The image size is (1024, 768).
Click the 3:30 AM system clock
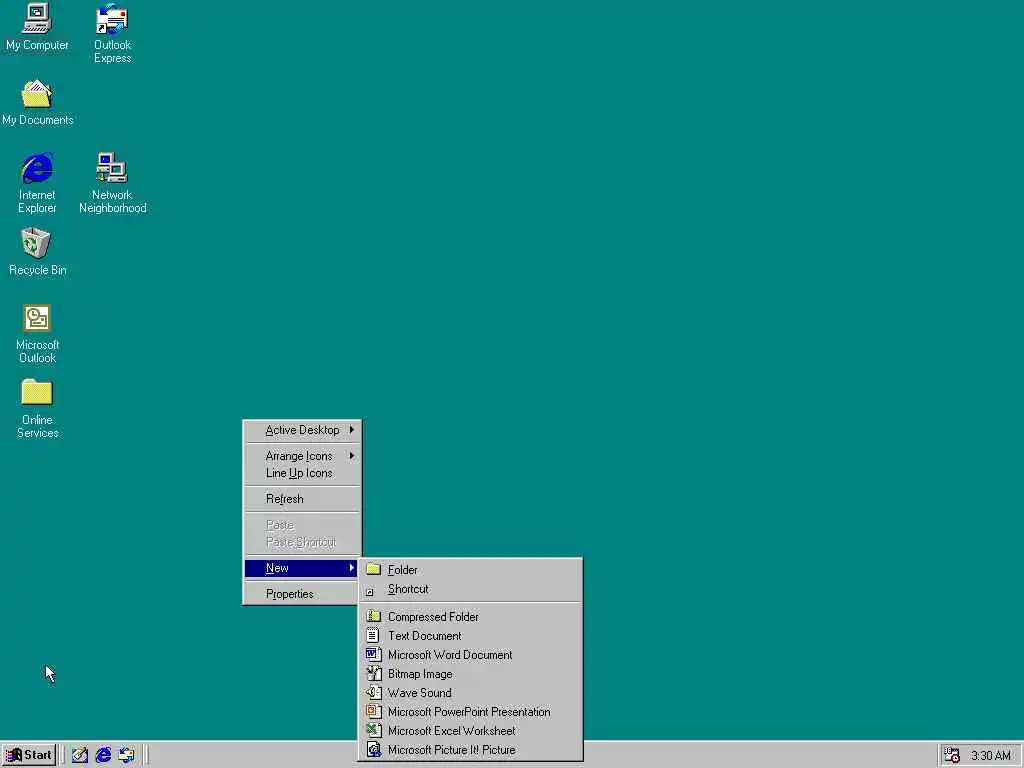tap(990, 756)
